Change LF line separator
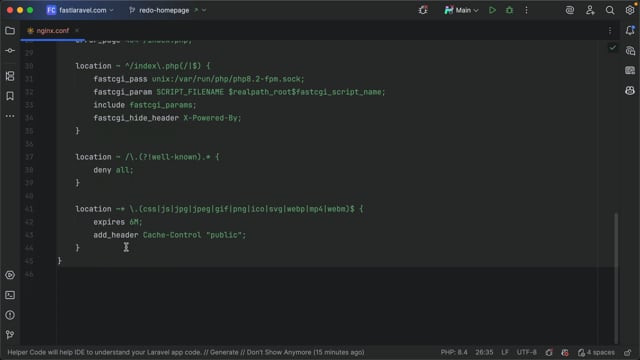640x360 pixels. click(505, 352)
